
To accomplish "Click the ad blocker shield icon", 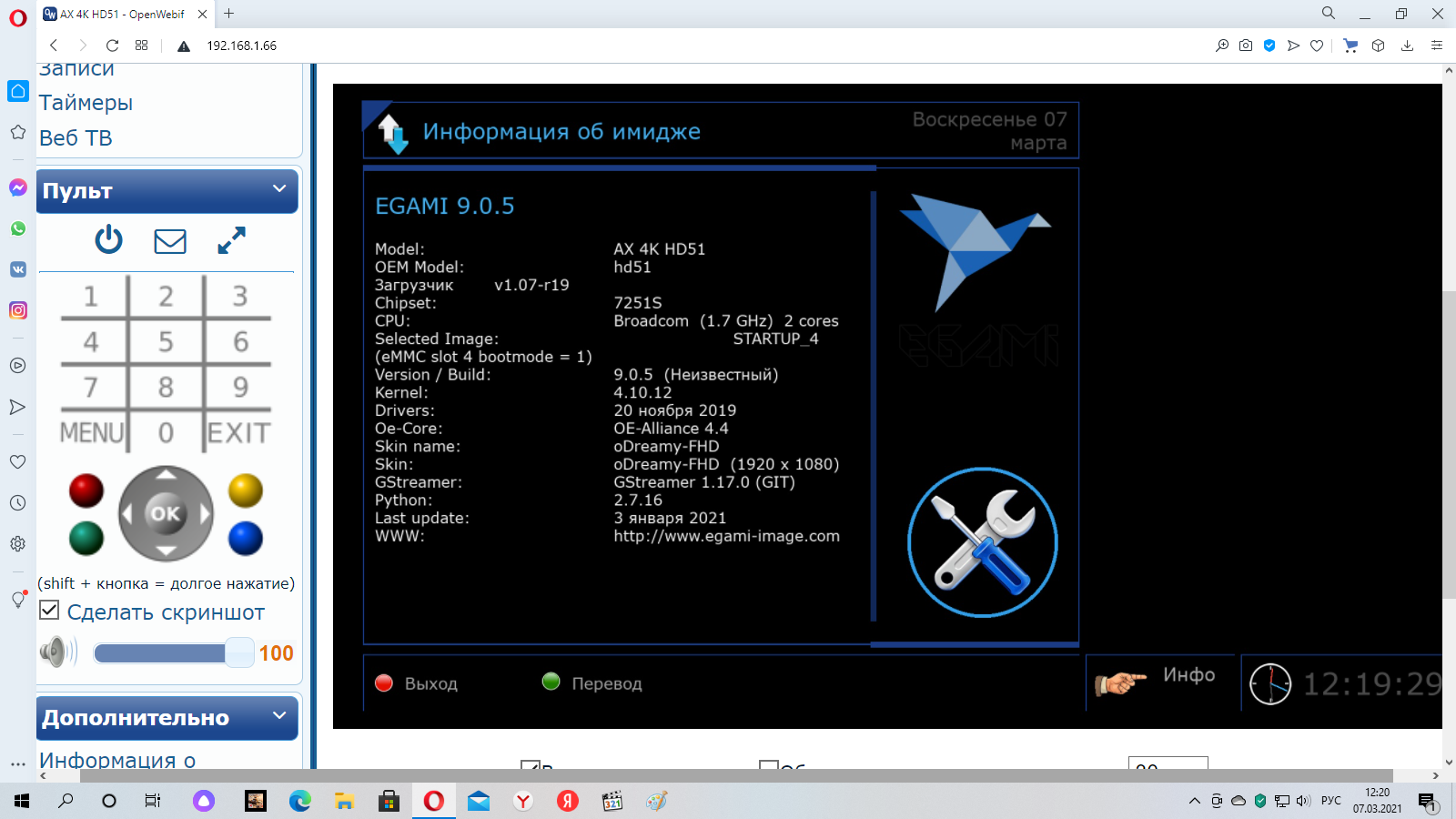I will (1269, 45).
